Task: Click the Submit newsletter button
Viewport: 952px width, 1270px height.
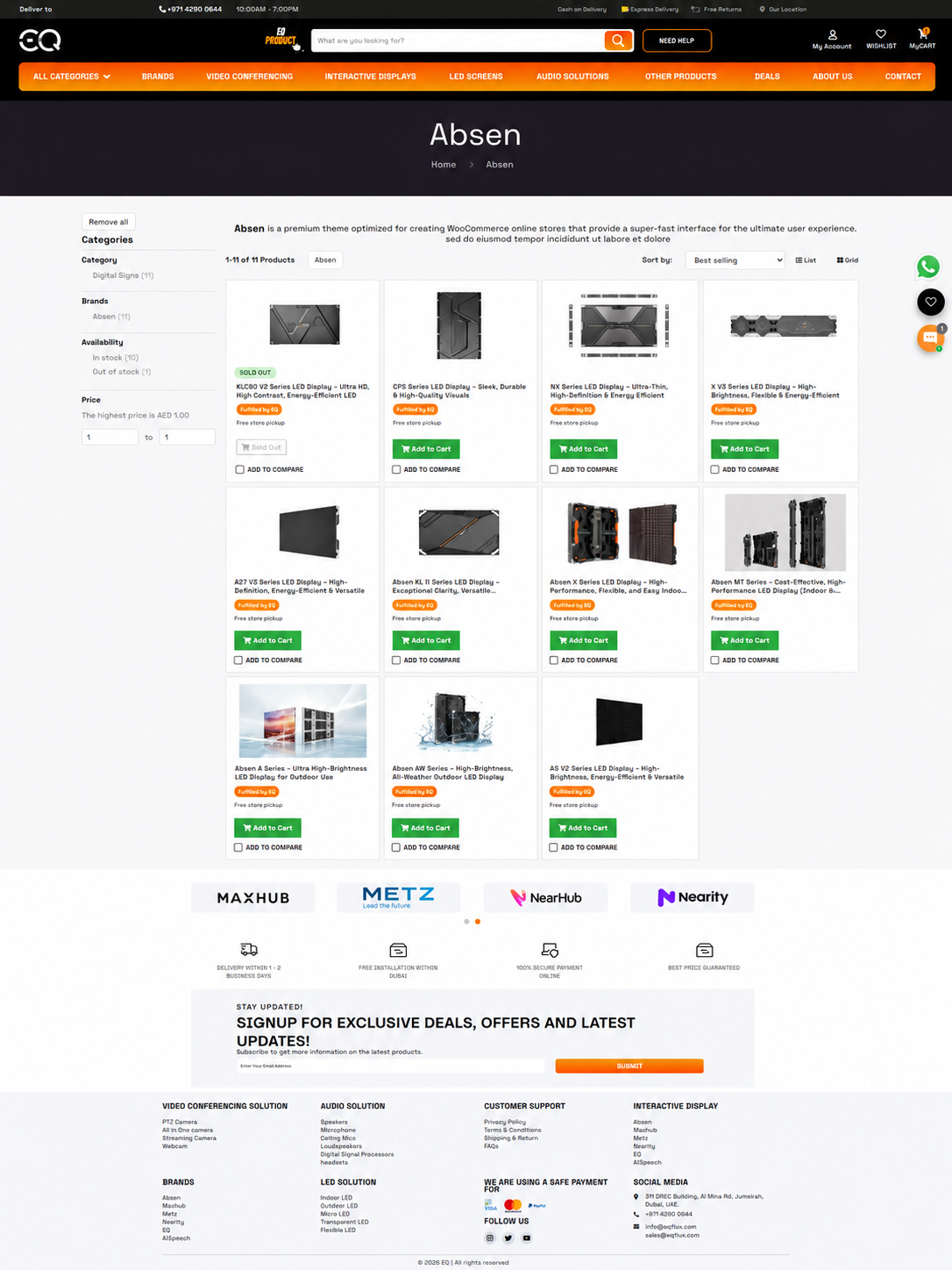Action: (629, 1067)
